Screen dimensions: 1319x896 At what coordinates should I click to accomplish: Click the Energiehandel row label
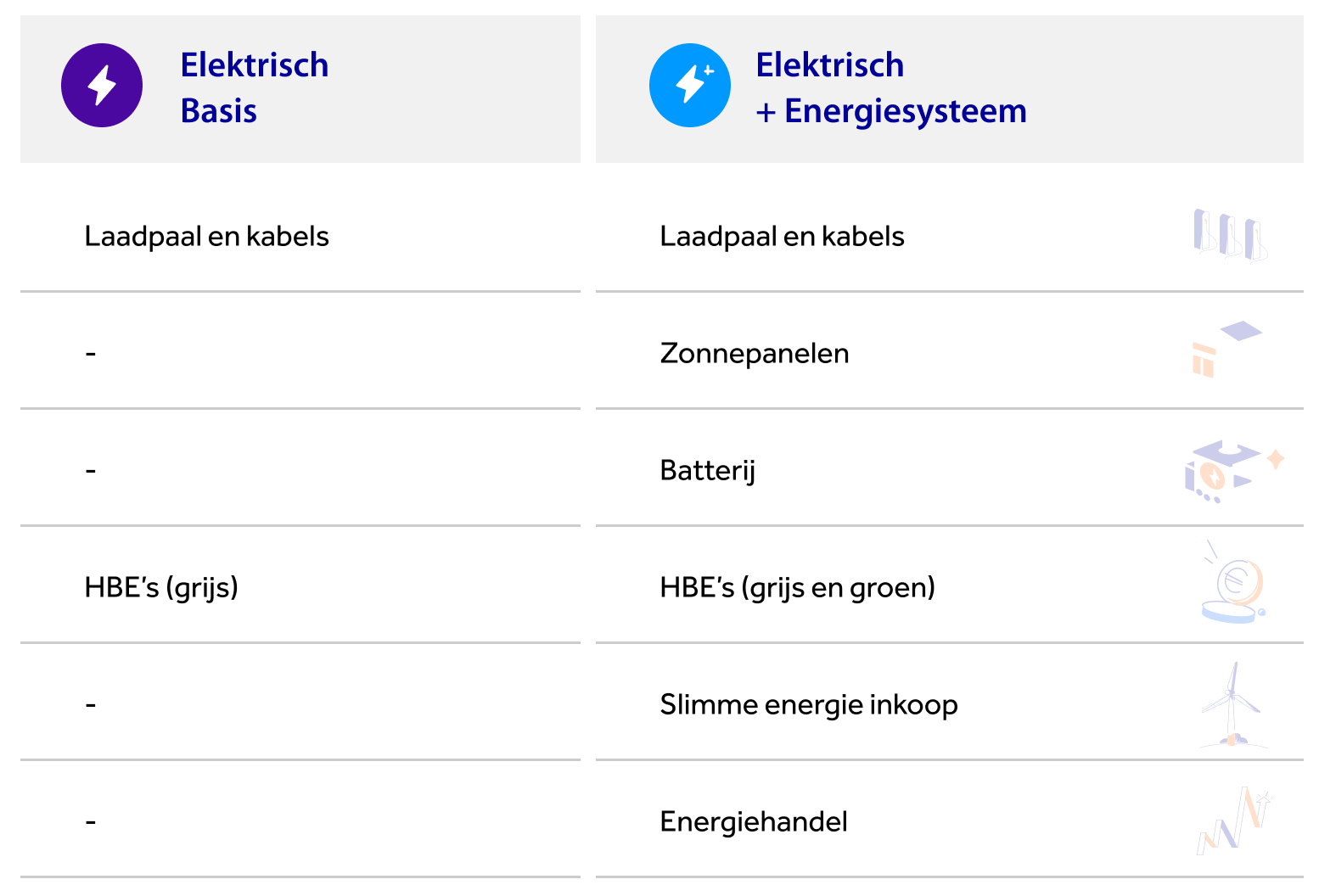tap(753, 821)
